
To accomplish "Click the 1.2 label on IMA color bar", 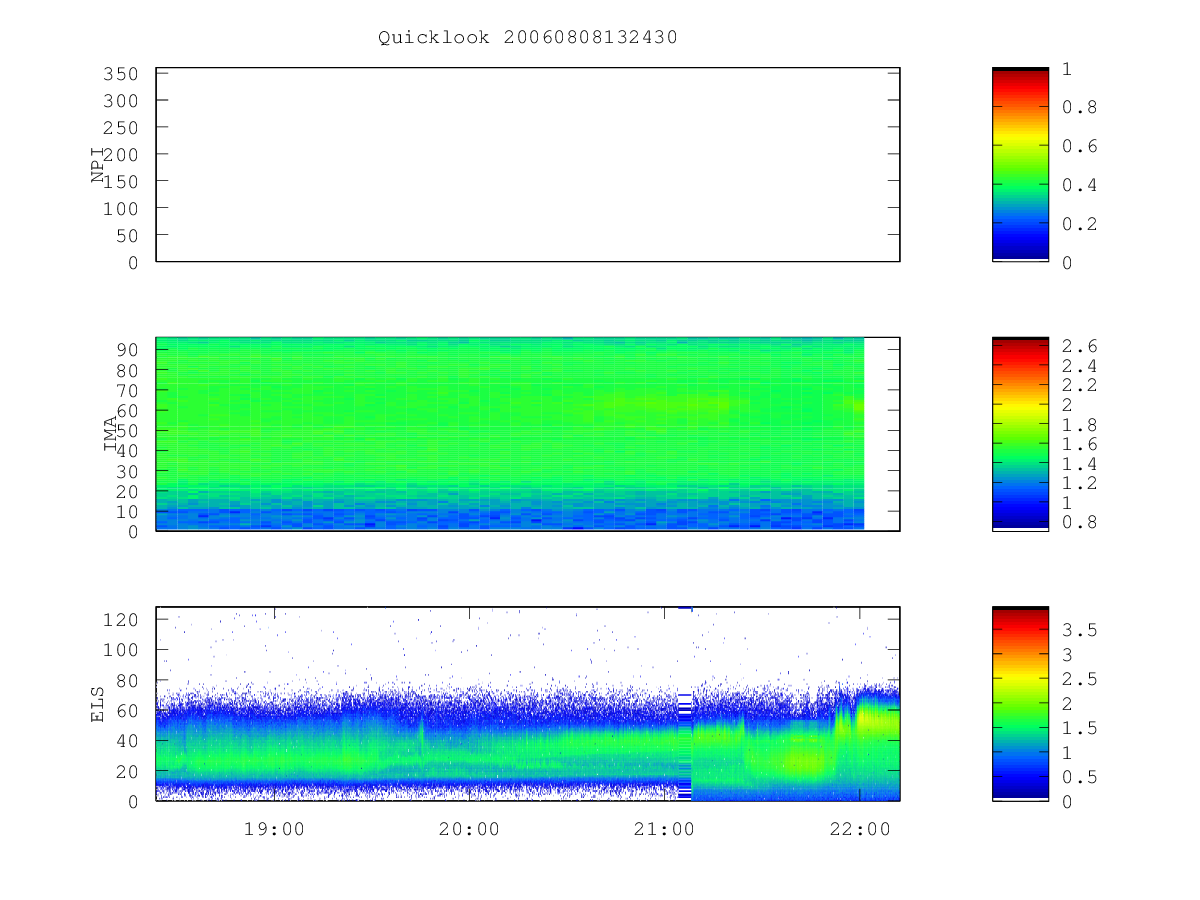I will [1079, 483].
